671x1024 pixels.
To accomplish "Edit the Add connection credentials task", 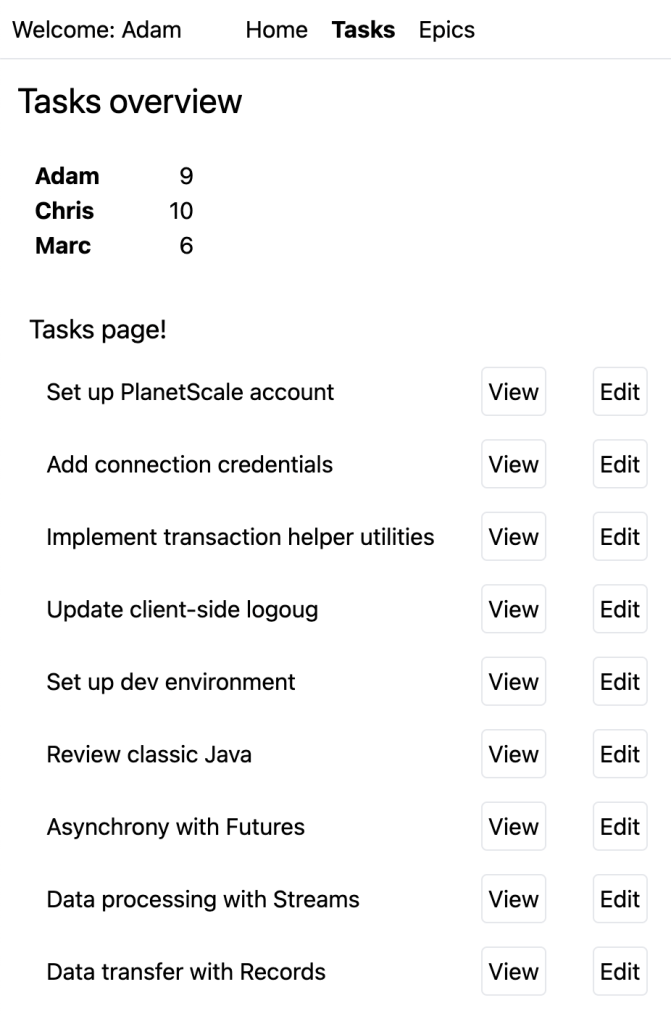I will pyautogui.click(x=620, y=464).
